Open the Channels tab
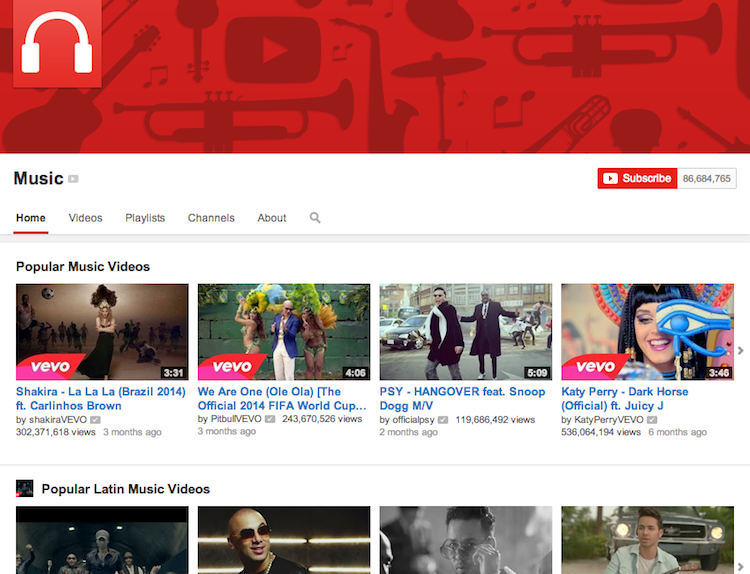 (211, 218)
